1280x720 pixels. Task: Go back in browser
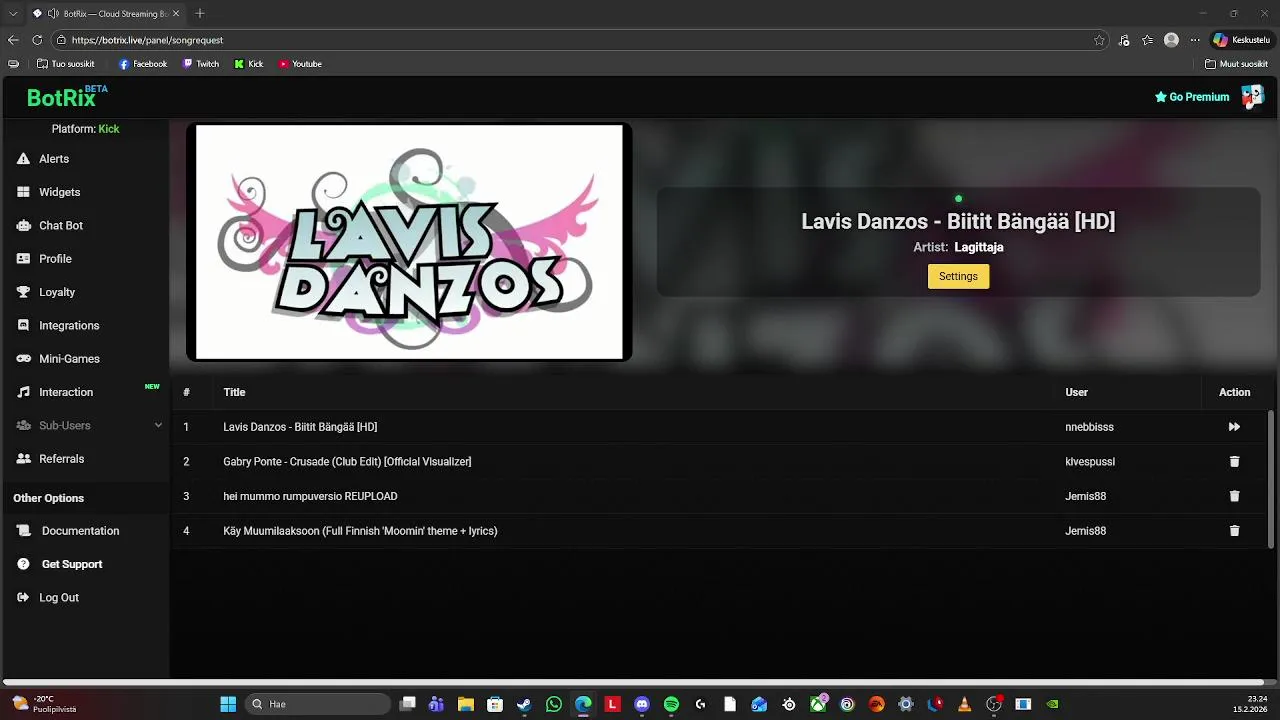click(13, 40)
